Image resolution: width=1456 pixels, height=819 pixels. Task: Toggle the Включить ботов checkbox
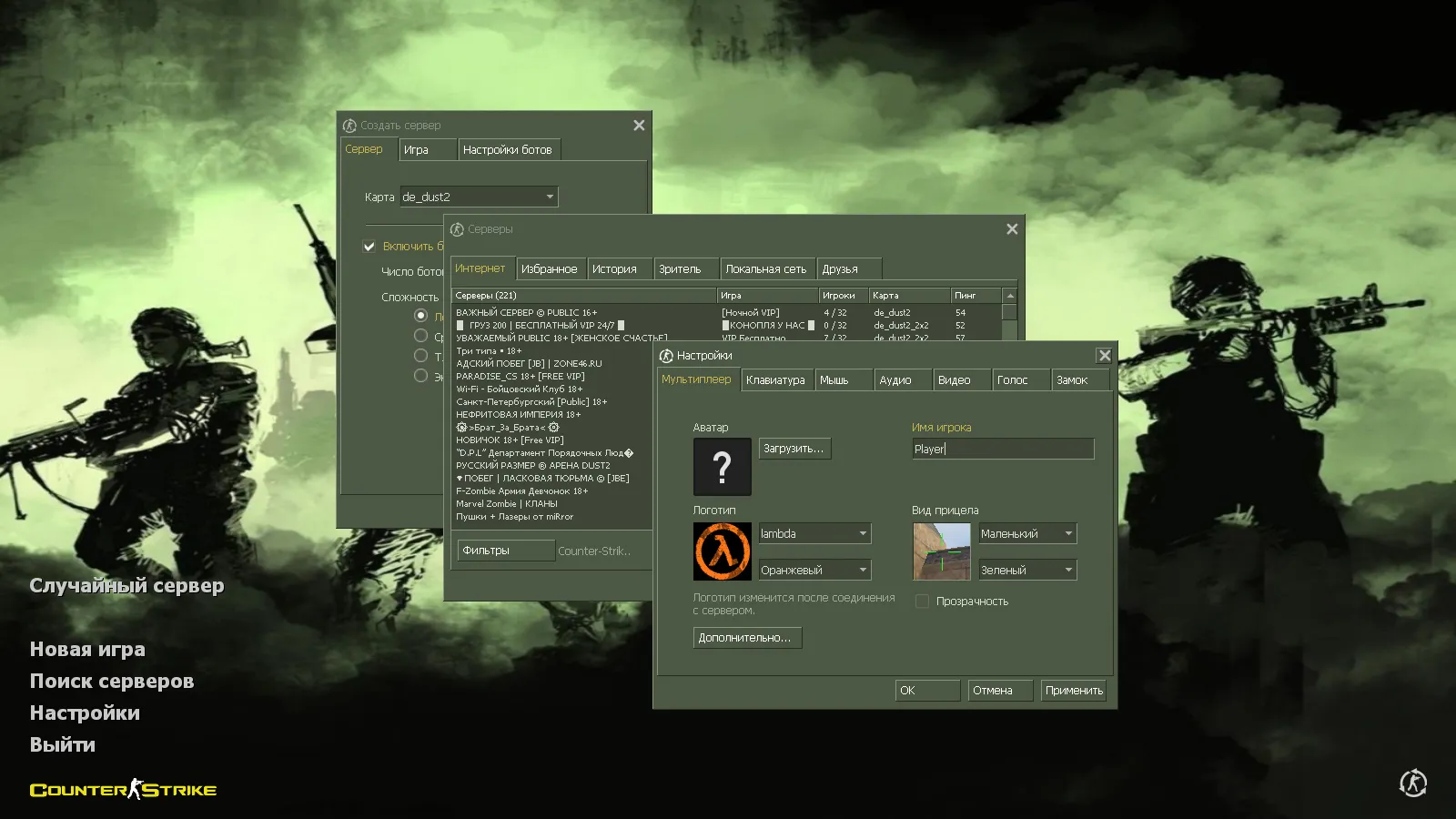[369, 247]
